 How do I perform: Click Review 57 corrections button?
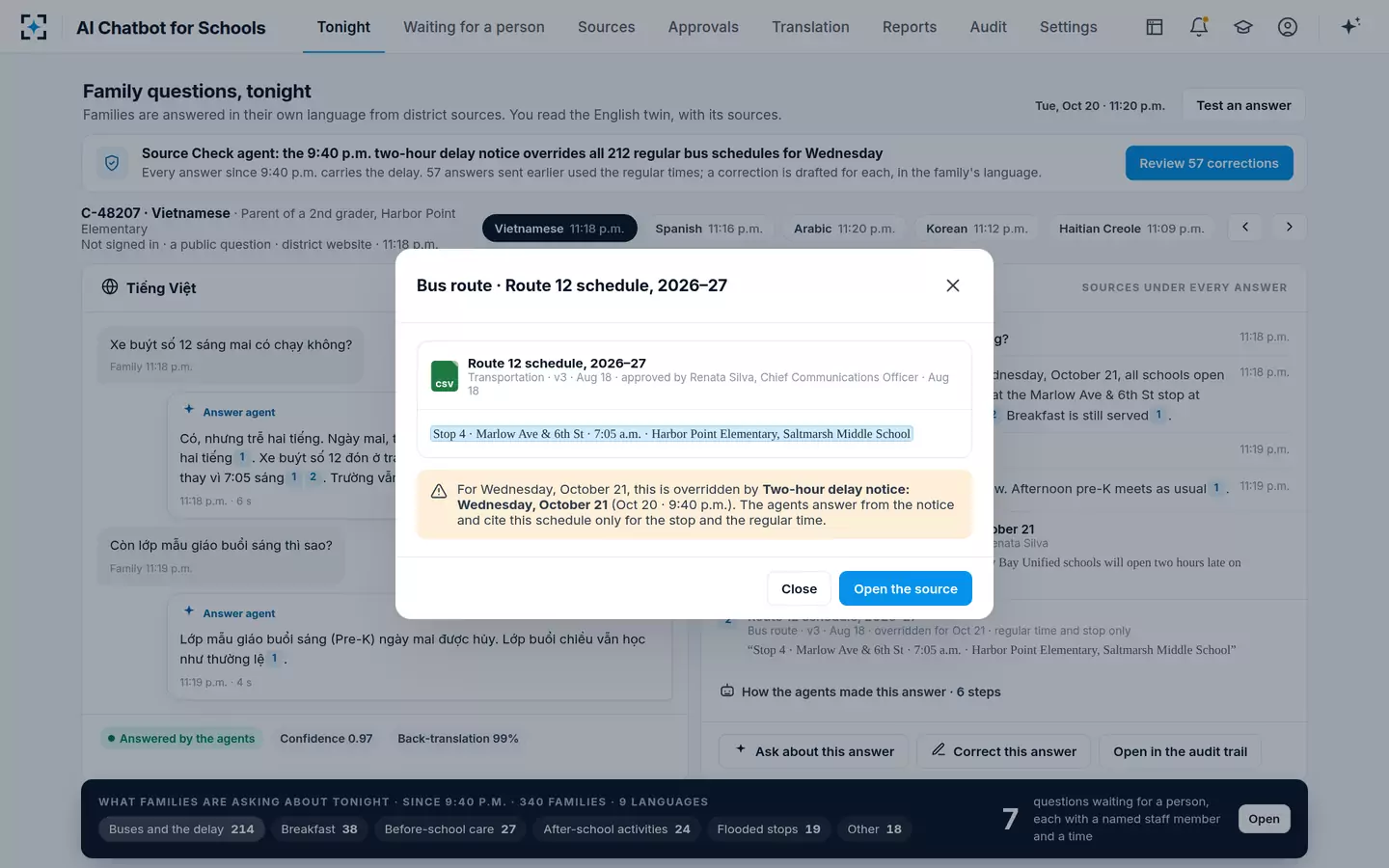point(1209,163)
